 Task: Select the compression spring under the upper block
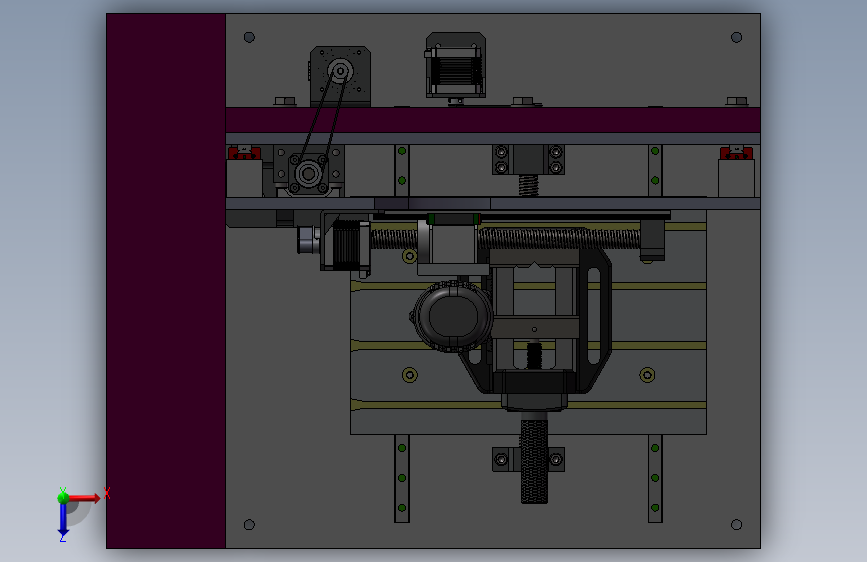click(x=529, y=185)
